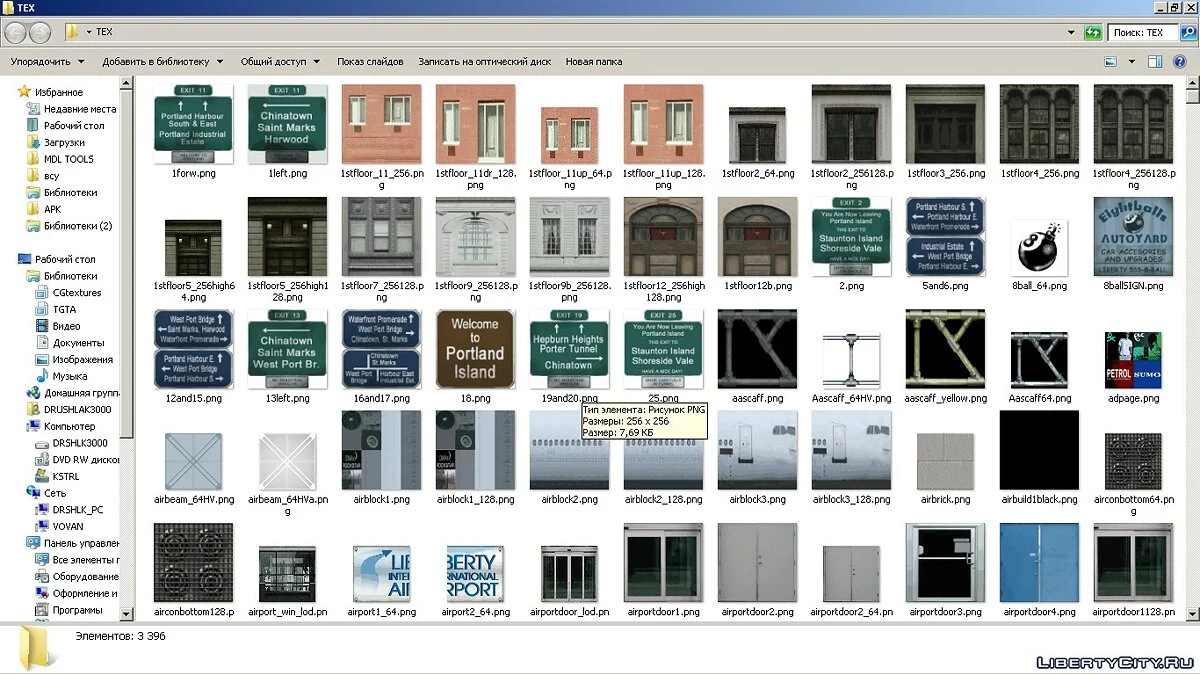
Task: Click Показ слайдов in the toolbar
Action: coord(370,62)
